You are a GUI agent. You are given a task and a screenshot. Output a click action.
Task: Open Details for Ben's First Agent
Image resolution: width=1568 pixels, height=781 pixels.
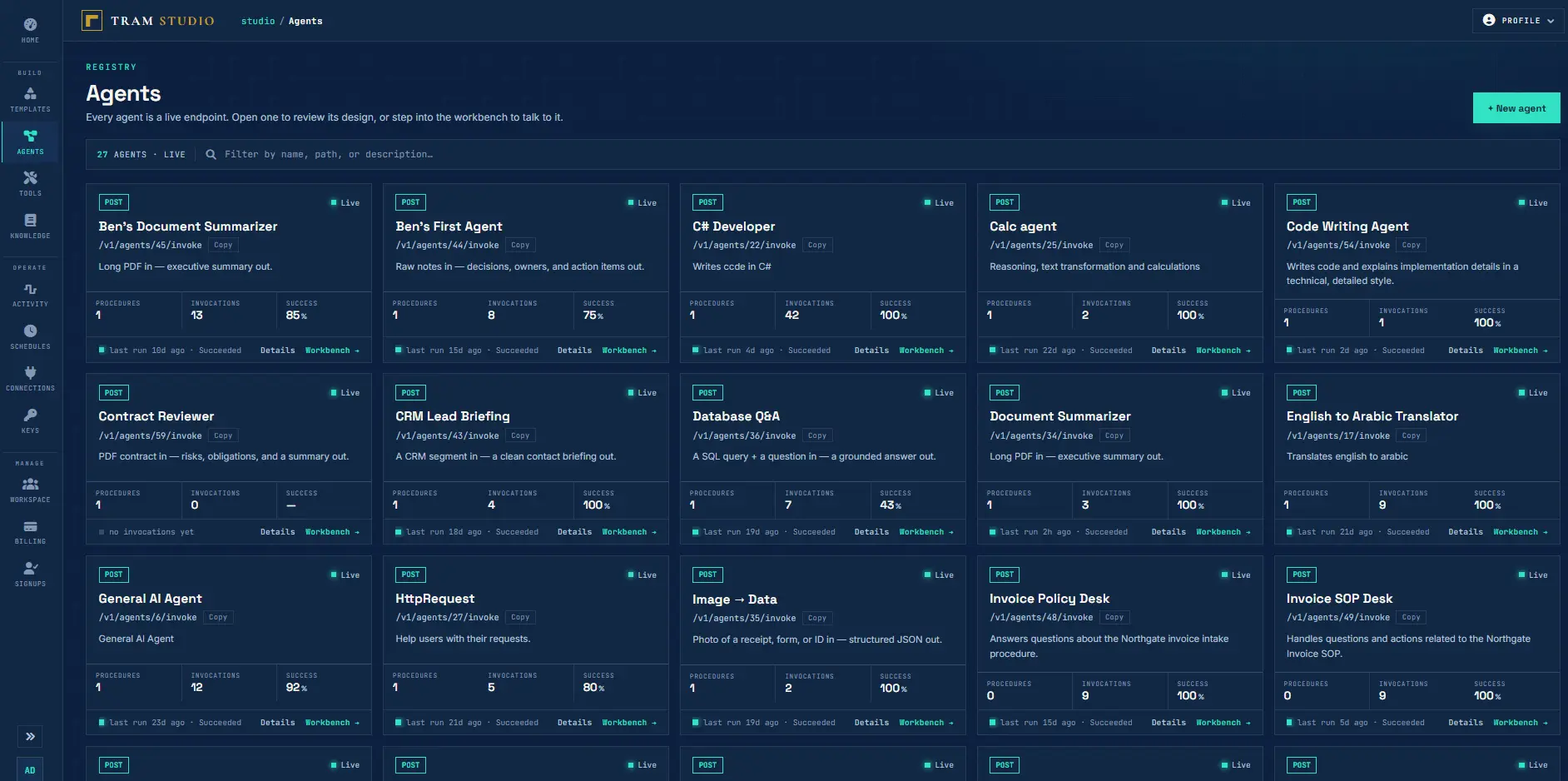pos(574,351)
